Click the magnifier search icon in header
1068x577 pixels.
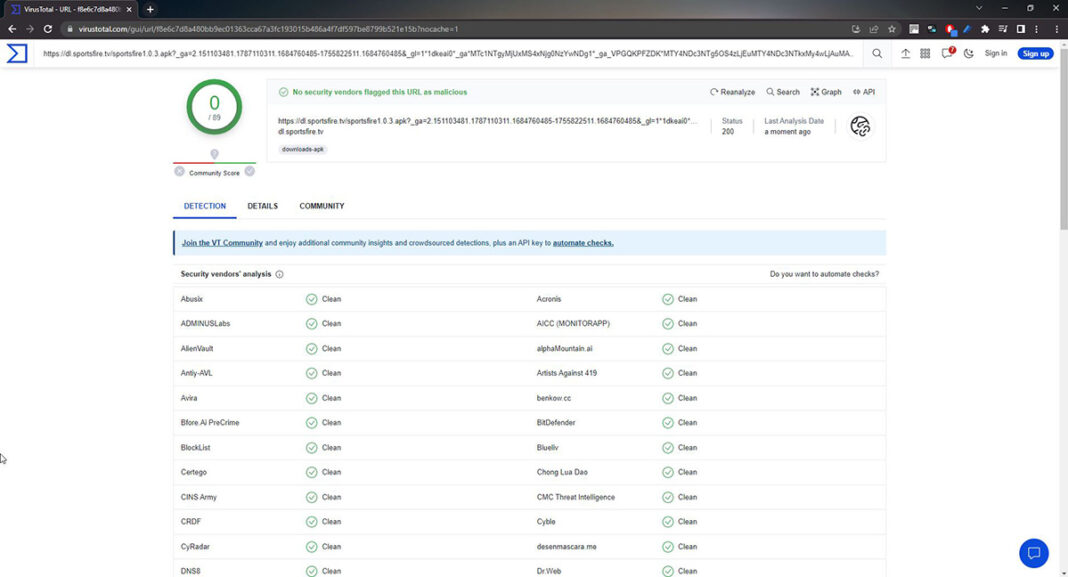coord(877,54)
